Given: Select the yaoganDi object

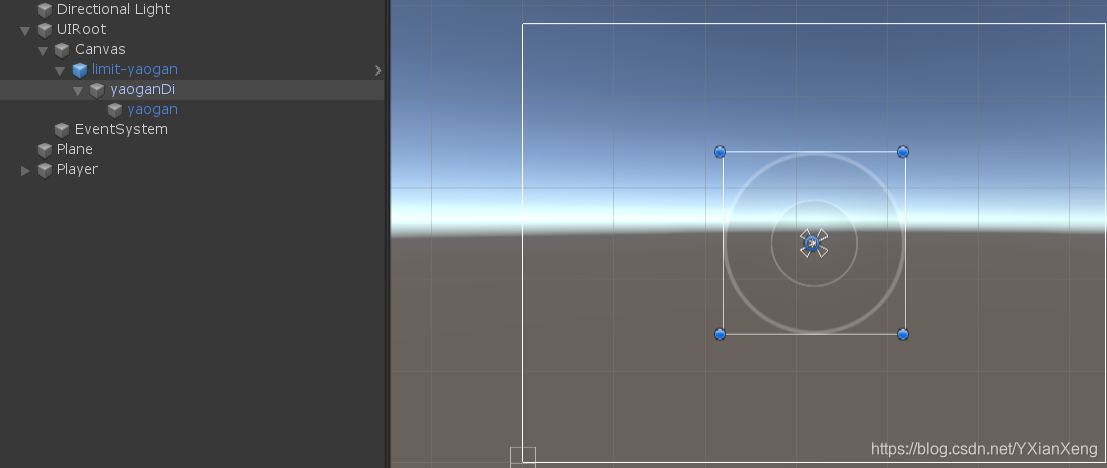Looking at the screenshot, I should (143, 90).
